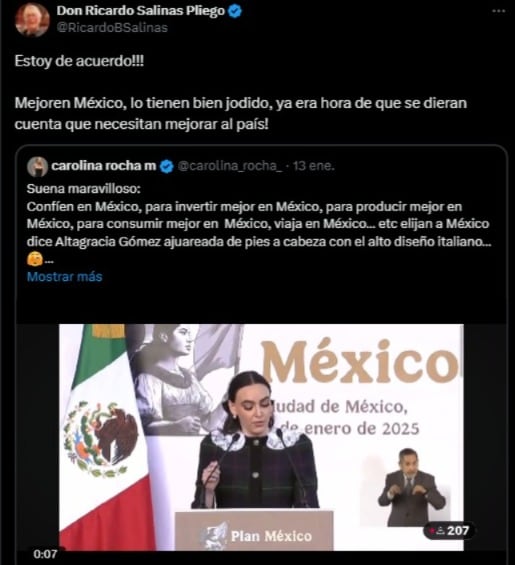Click the emoji in quoted tweet

(35, 259)
